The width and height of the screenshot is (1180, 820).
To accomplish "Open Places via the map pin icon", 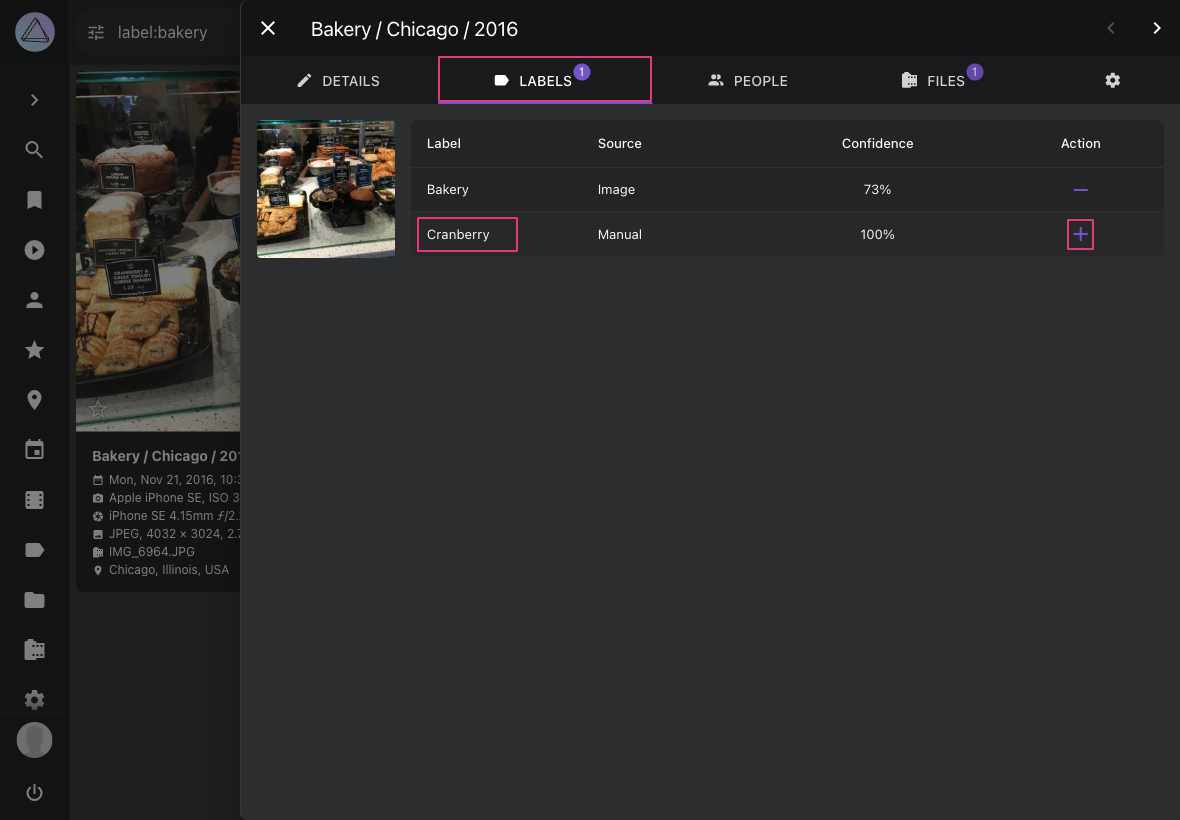I will 34,399.
